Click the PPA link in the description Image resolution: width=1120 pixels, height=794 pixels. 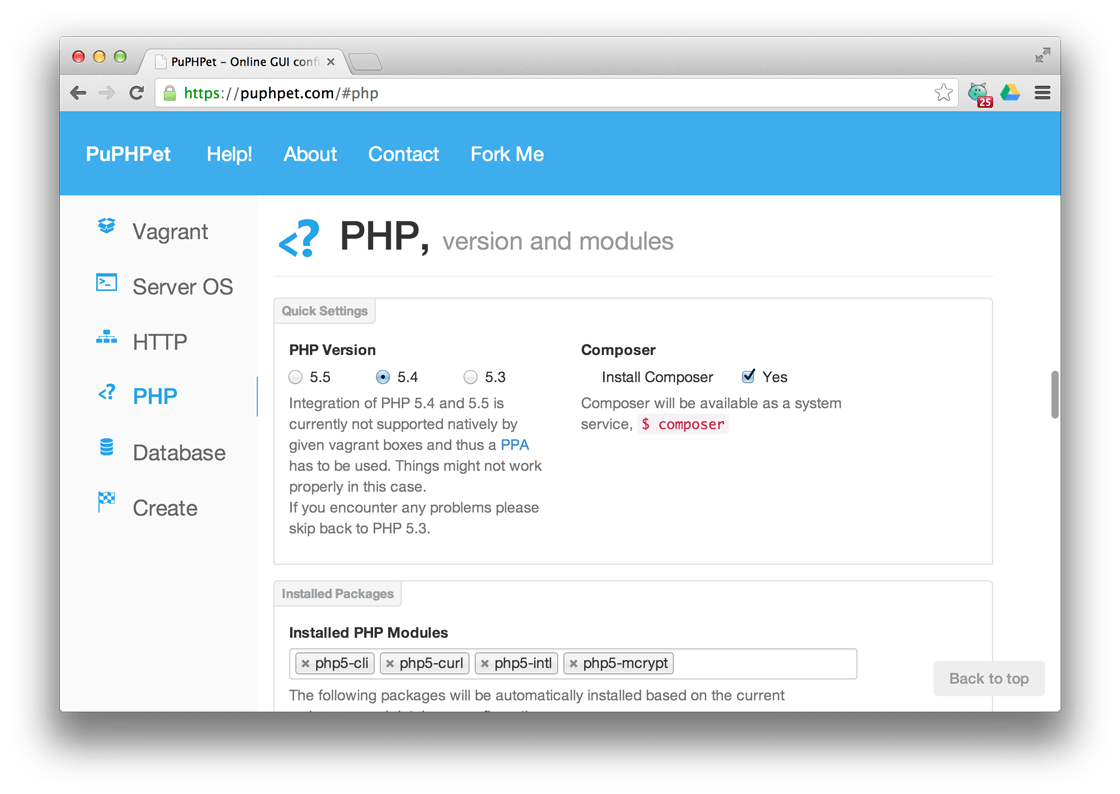pyautogui.click(x=515, y=444)
